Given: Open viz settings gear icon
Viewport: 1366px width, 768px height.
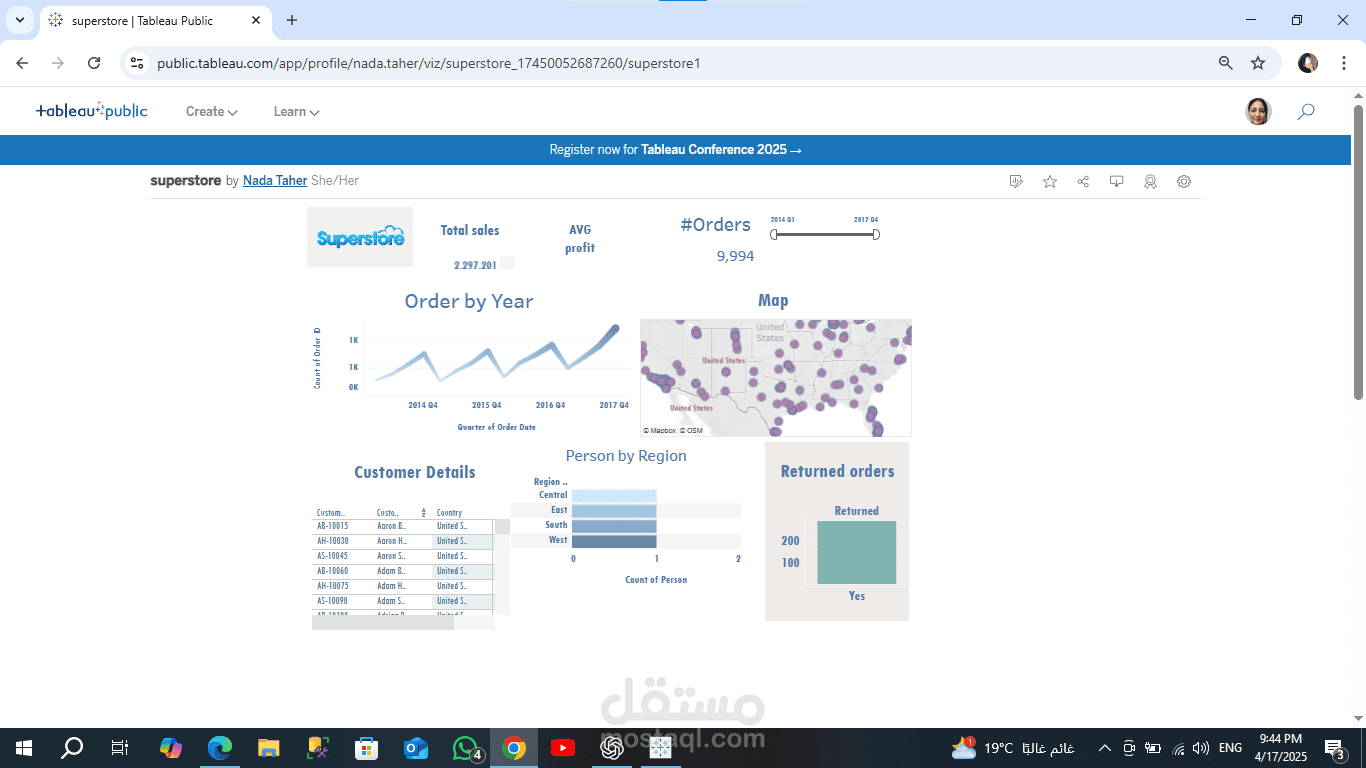Looking at the screenshot, I should [x=1184, y=181].
